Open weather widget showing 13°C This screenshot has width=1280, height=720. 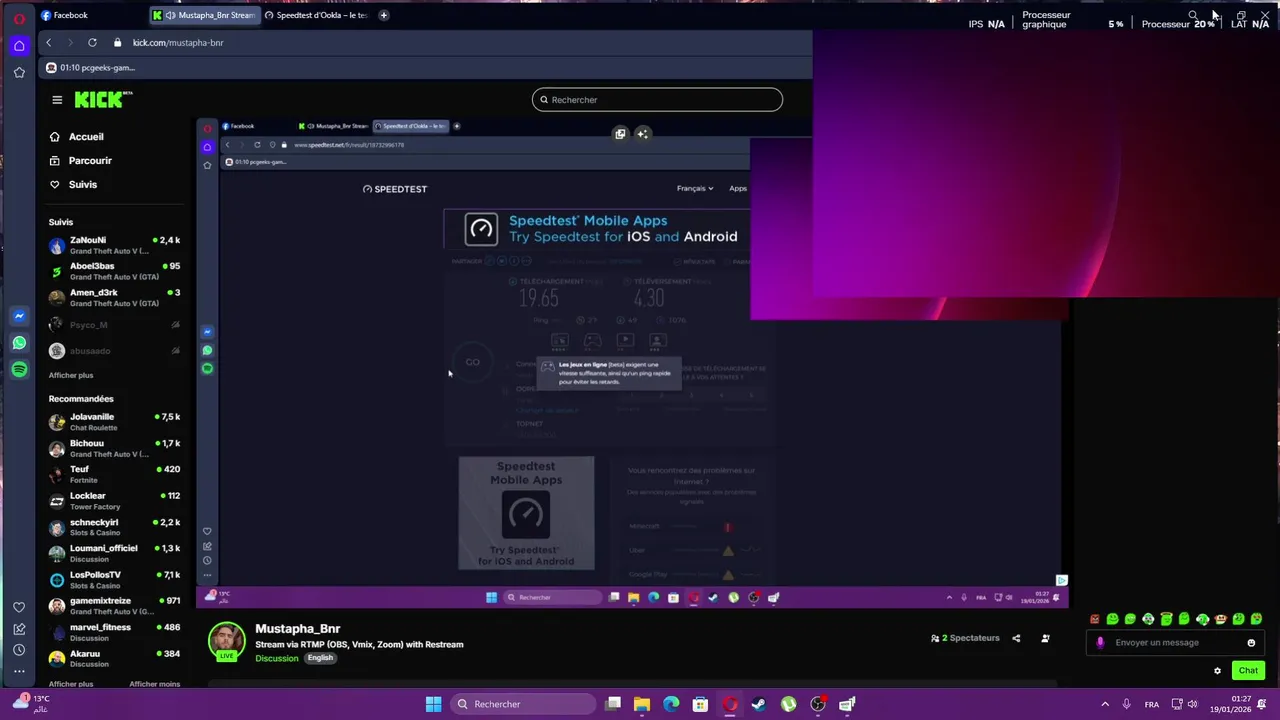(x=32, y=704)
